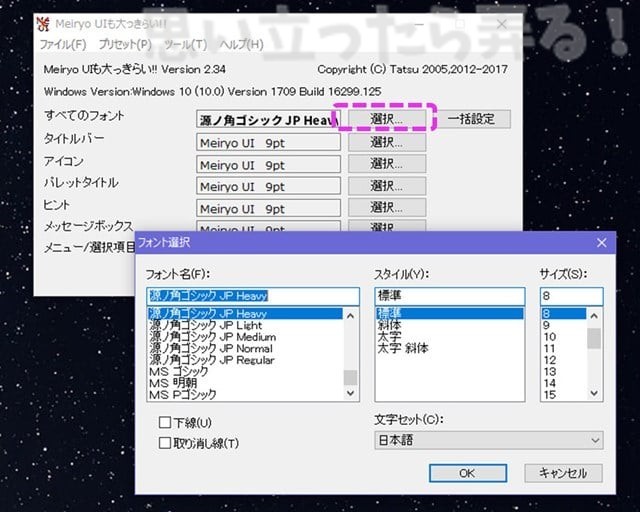The height and width of the screenshot is (512, 640).
Task: Click the down arrow of font list scrollbar
Action: tap(350, 394)
